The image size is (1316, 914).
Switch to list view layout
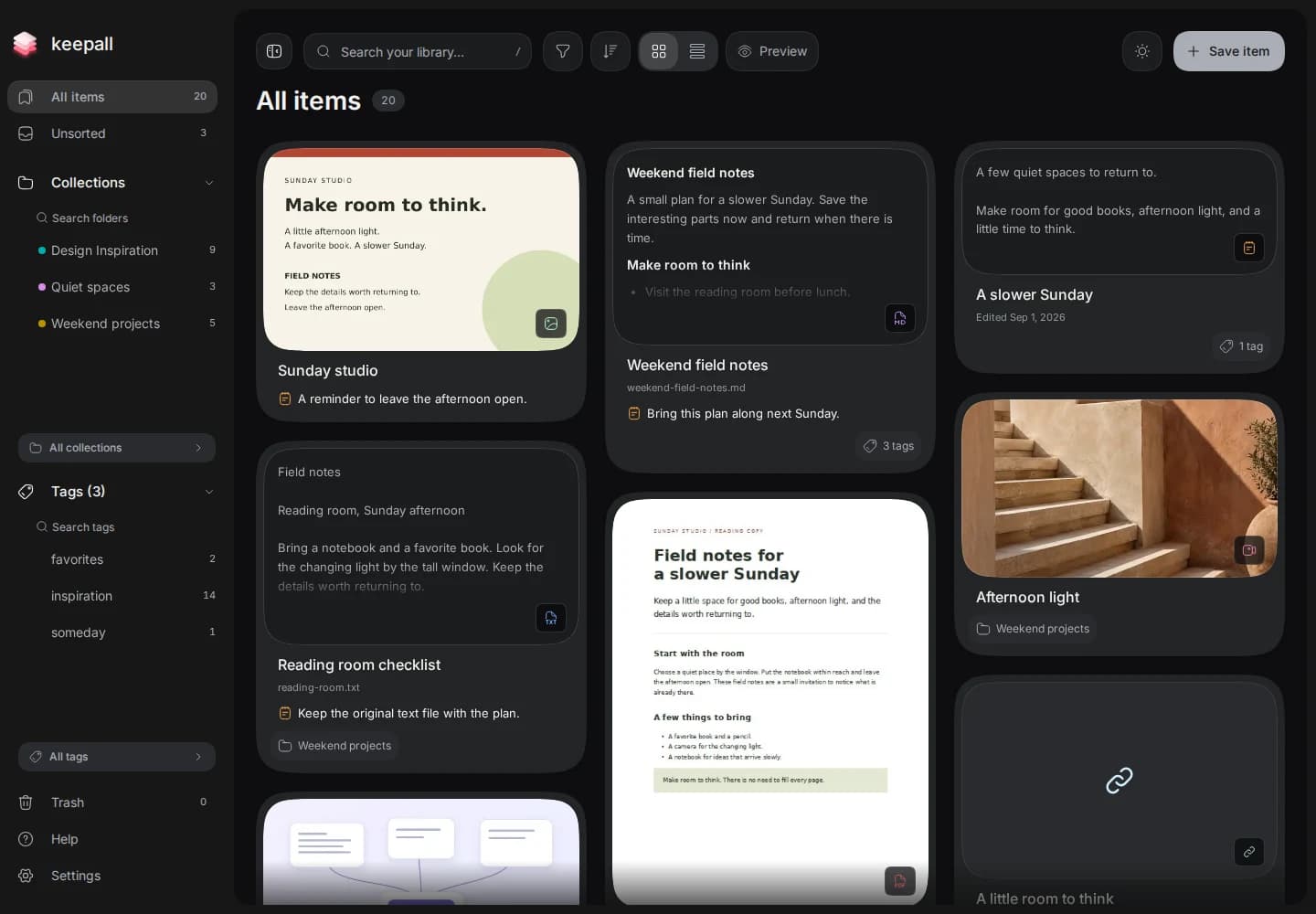[697, 51]
